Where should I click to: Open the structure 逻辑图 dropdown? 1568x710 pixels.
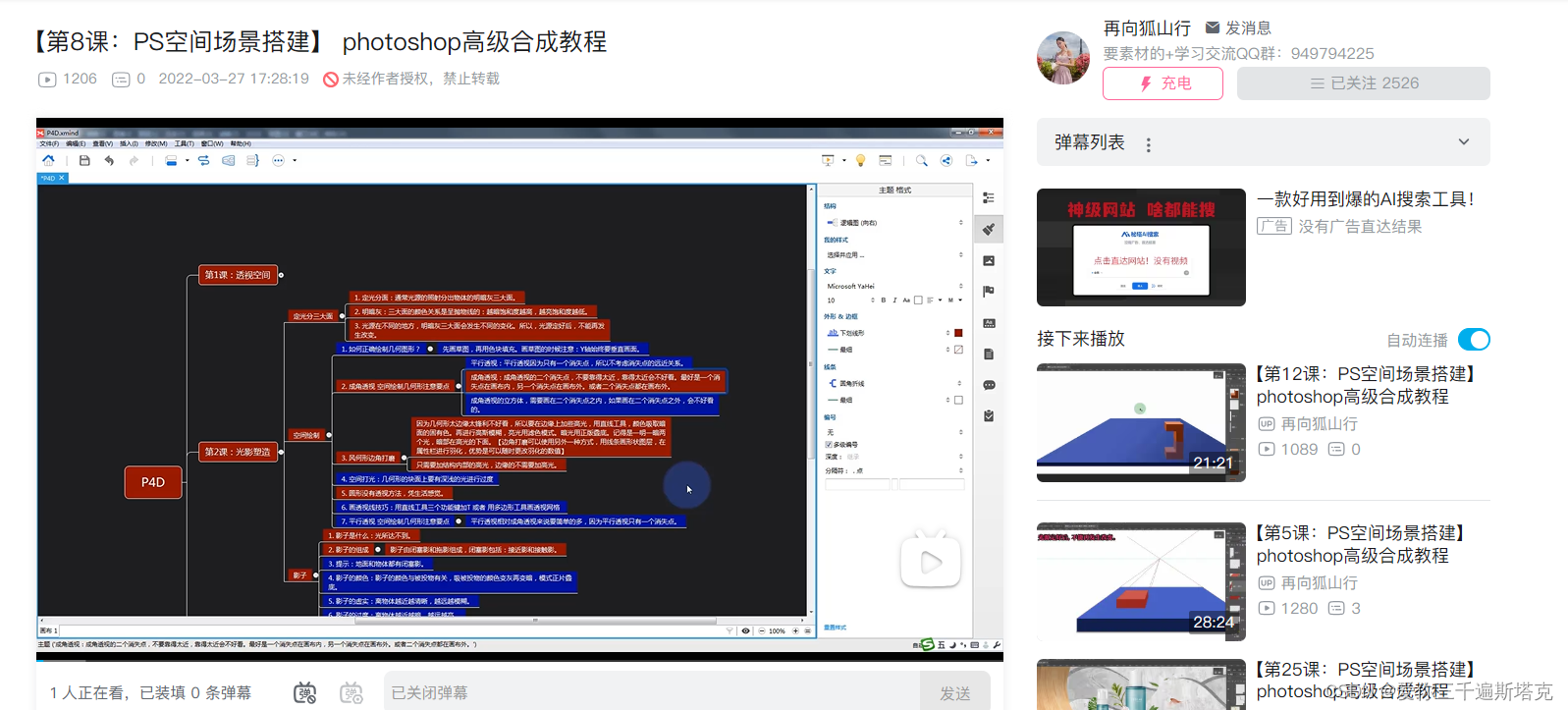pyautogui.click(x=894, y=223)
